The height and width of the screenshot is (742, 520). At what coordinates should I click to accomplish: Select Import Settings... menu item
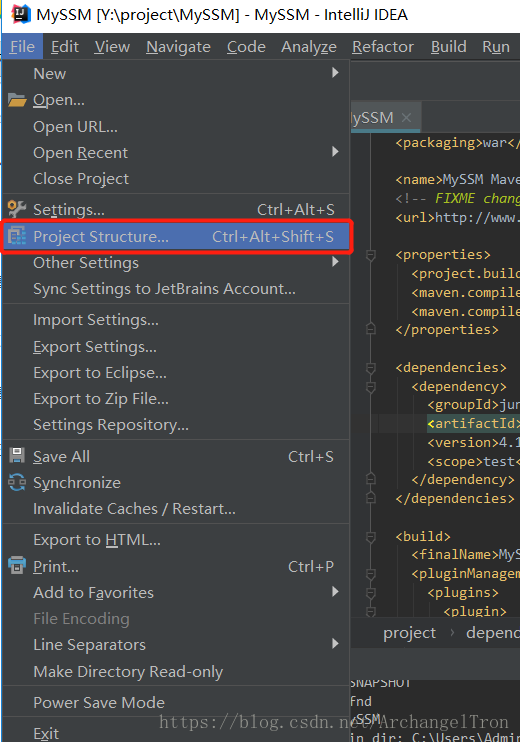[x=176, y=320]
